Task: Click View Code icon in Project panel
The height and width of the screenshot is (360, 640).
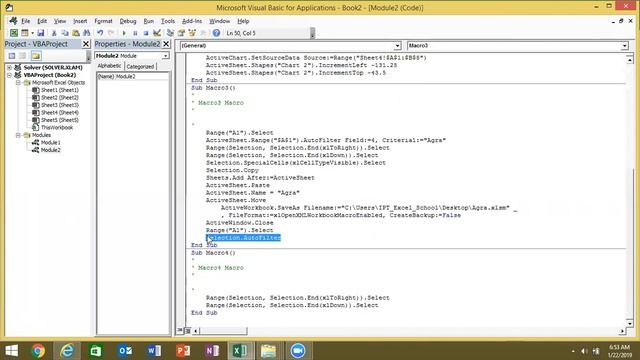Action: pyautogui.click(x=12, y=56)
